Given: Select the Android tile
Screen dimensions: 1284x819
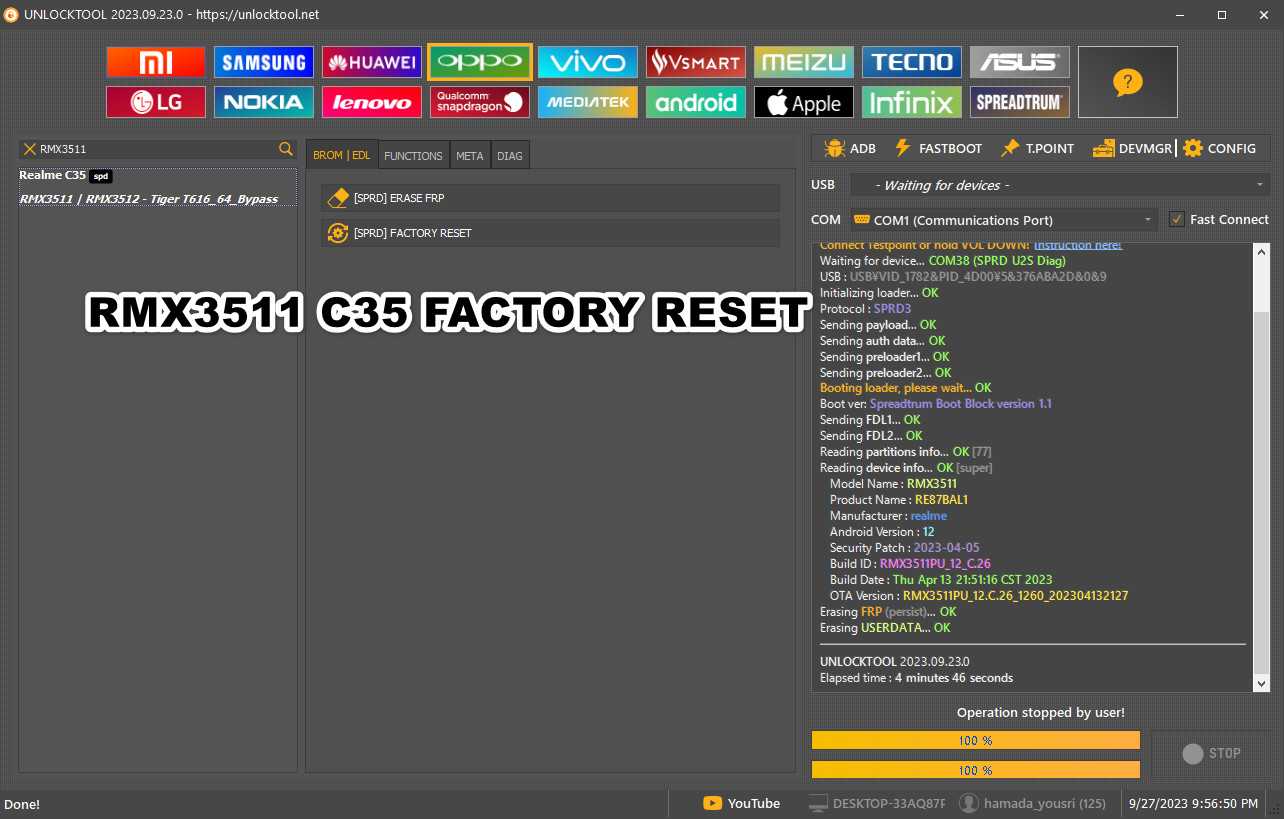Looking at the screenshot, I should click(x=696, y=102).
